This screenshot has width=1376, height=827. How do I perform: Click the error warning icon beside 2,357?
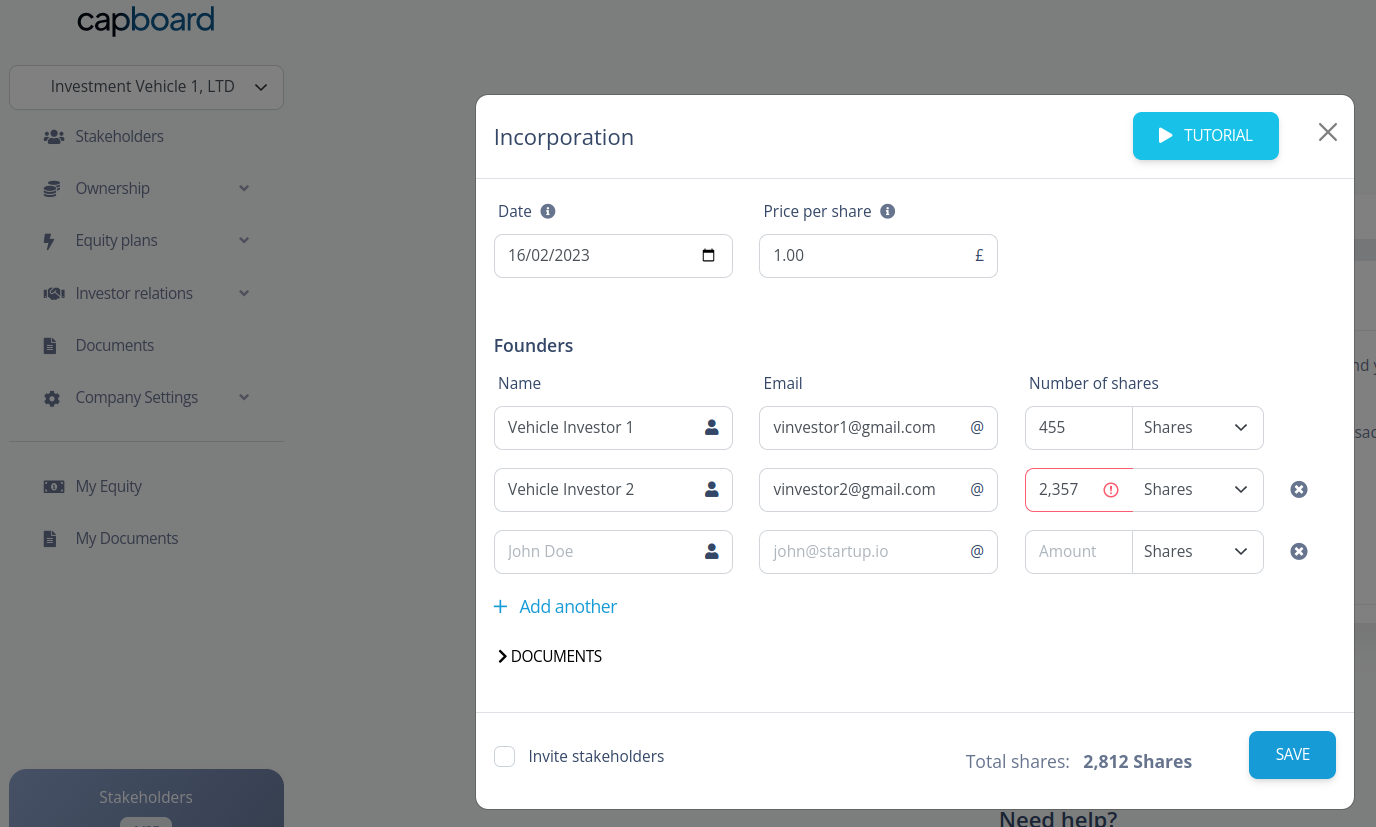coord(1111,489)
